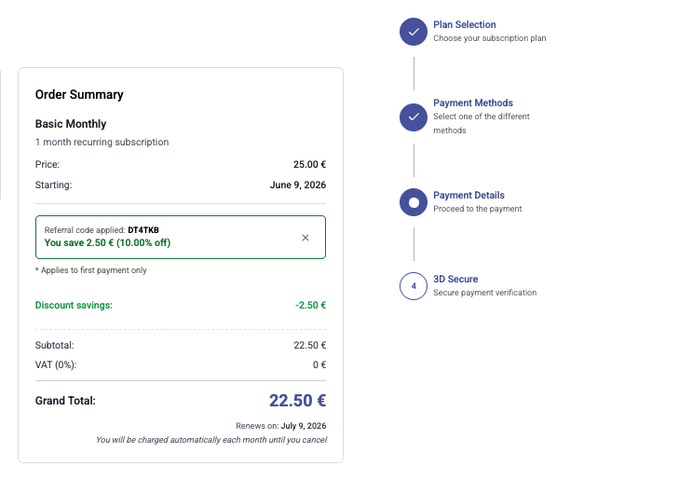Go to the Payment Methods step label
Viewport: 679px width, 480px height.
(473, 103)
